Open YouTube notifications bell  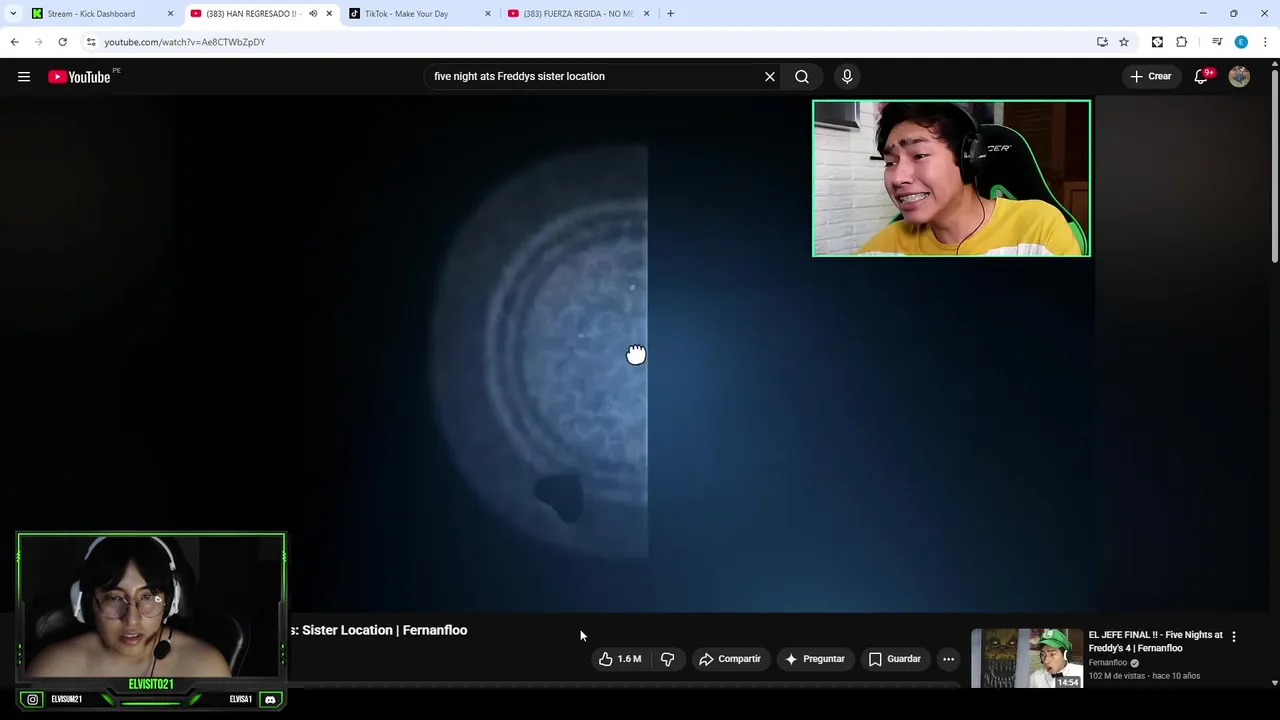pos(1202,77)
